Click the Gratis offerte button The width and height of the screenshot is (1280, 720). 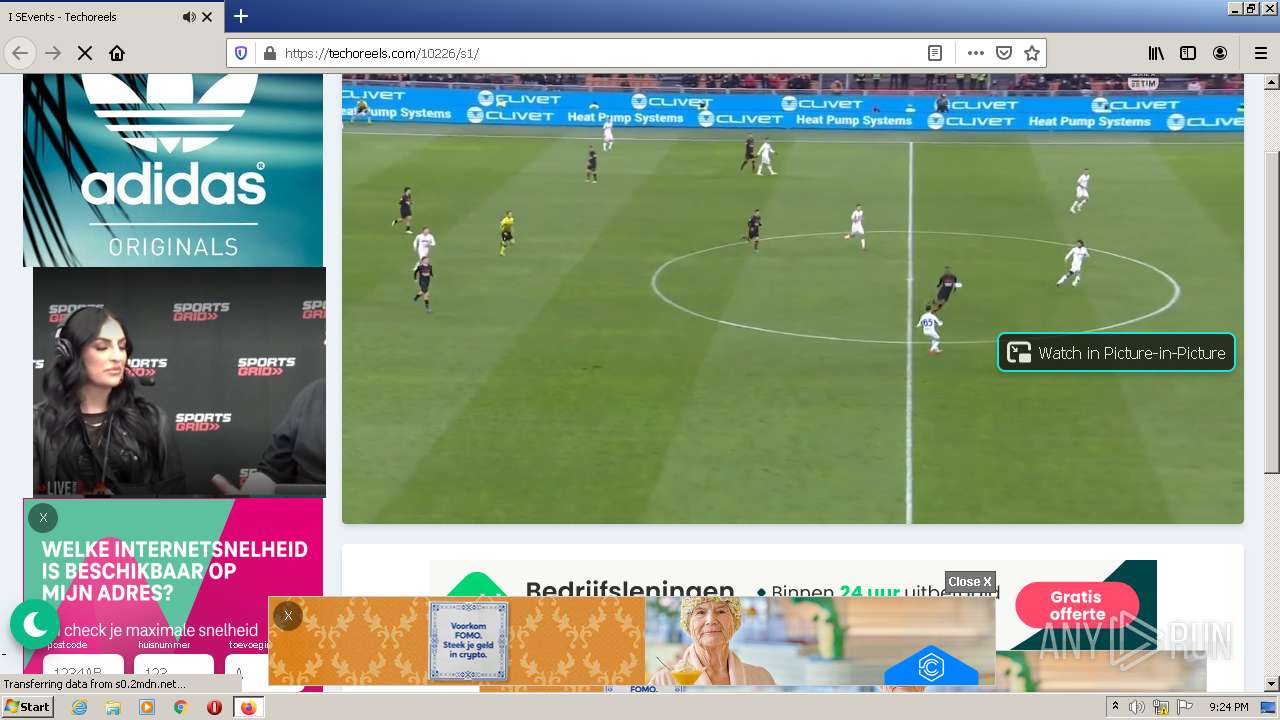[x=1077, y=606]
